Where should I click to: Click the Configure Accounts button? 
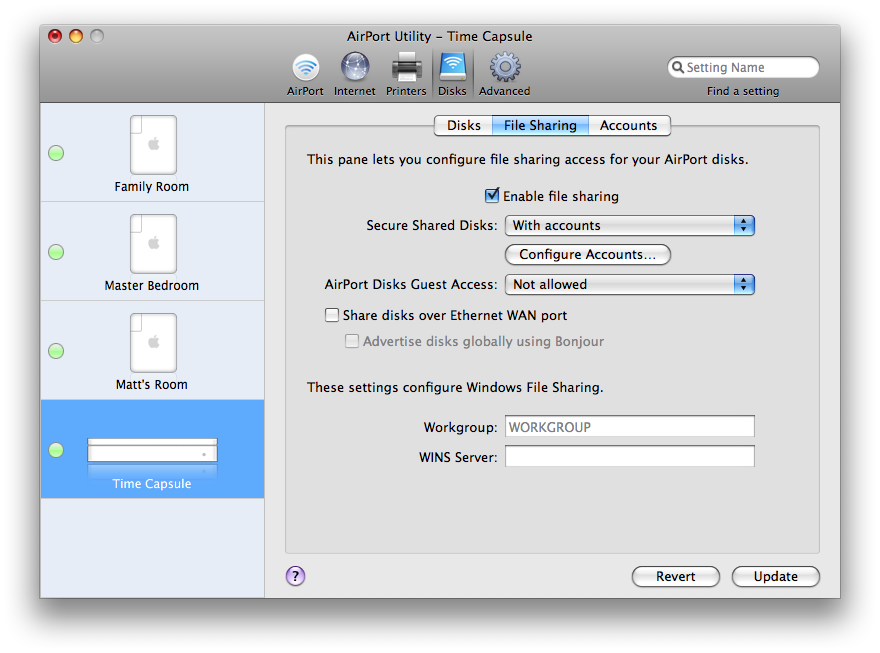click(x=588, y=254)
